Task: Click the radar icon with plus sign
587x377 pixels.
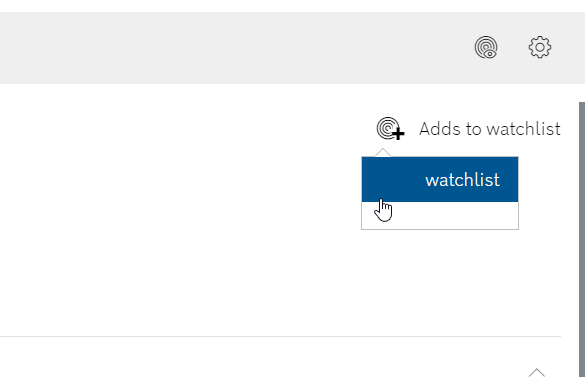Action: [x=390, y=128]
